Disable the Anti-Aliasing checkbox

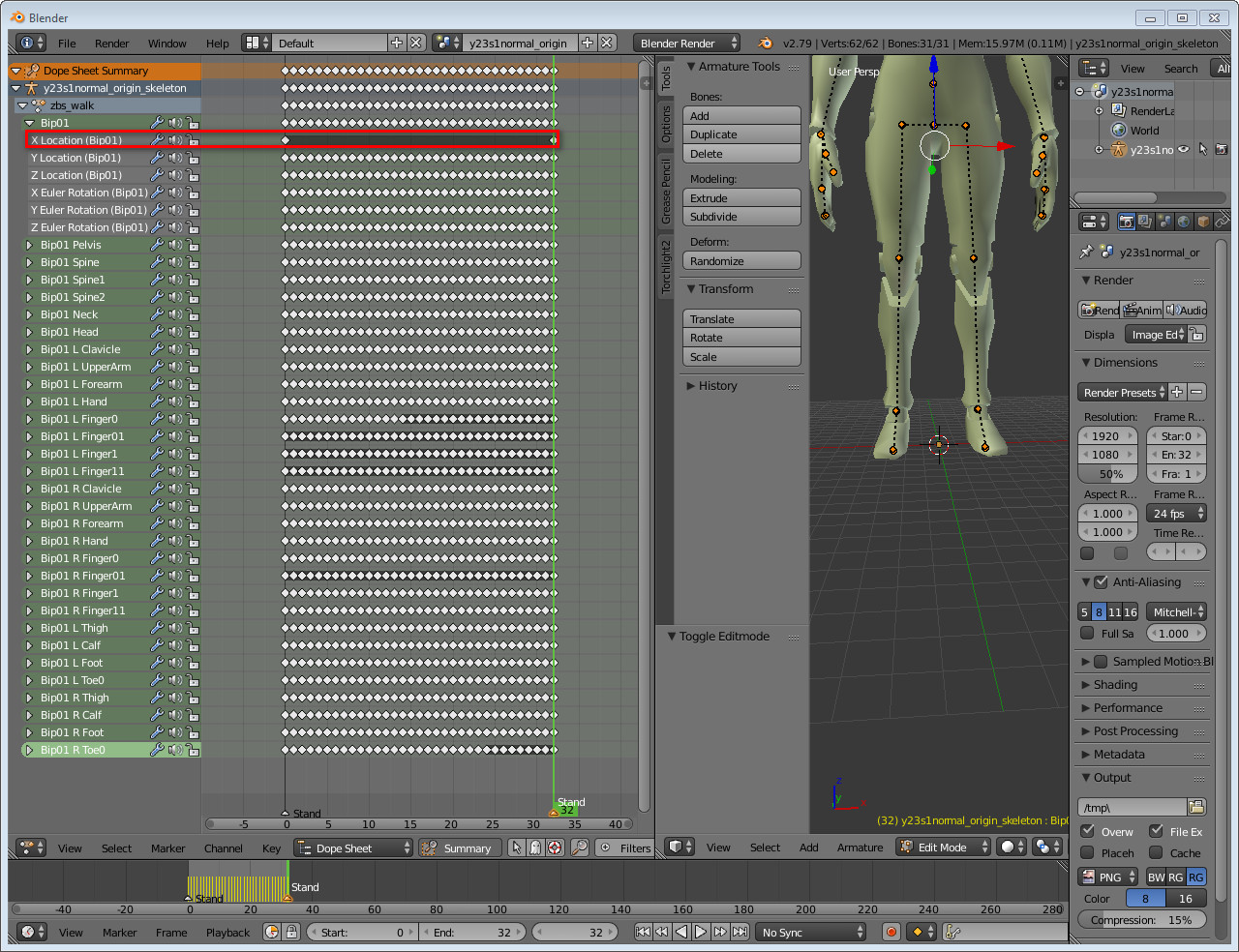[x=1101, y=582]
